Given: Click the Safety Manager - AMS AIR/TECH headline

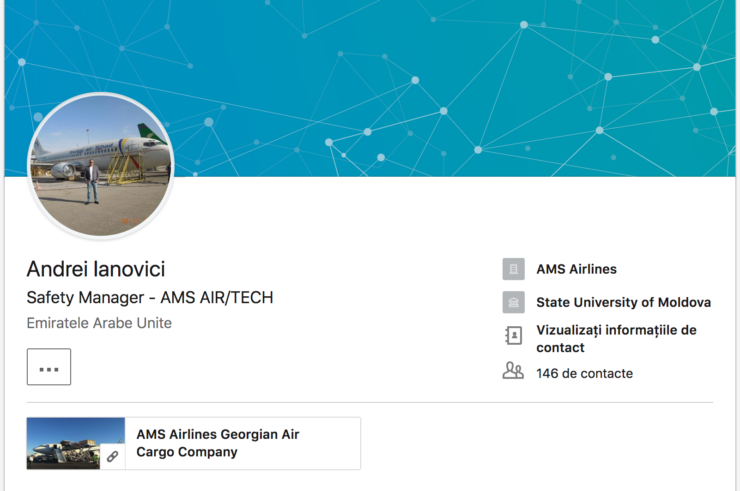Looking at the screenshot, I should point(150,298).
